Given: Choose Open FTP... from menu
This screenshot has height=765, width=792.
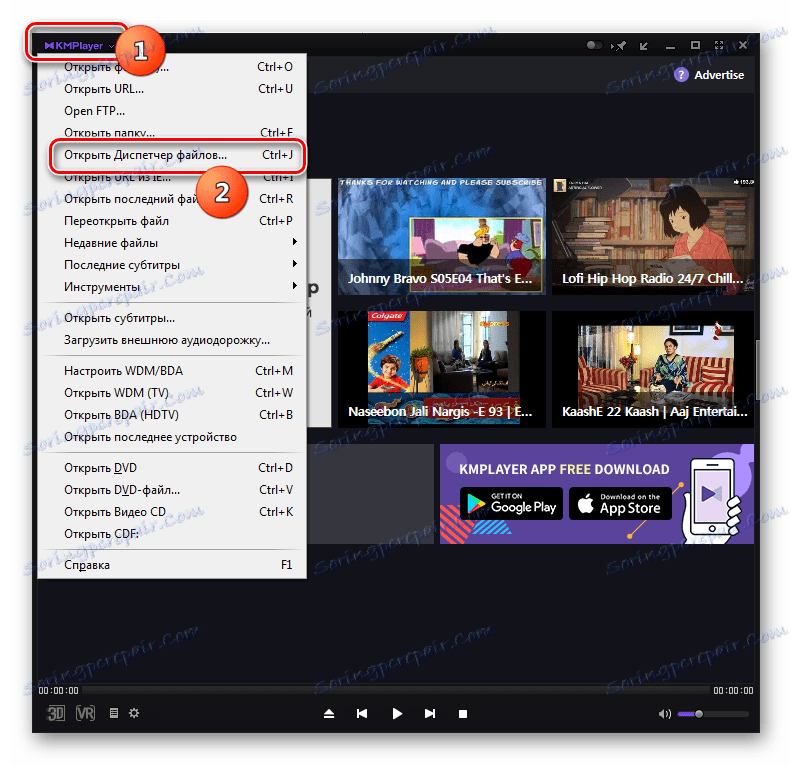Looking at the screenshot, I should pos(172,111).
